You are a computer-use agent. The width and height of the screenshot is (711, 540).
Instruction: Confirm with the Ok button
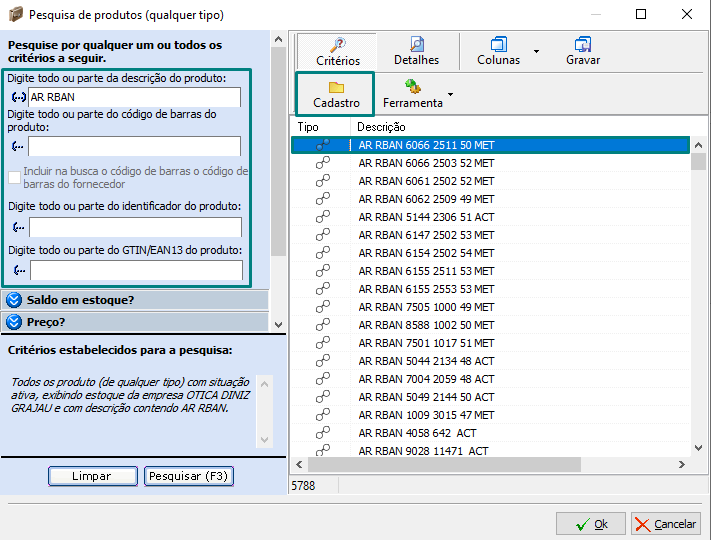point(590,524)
